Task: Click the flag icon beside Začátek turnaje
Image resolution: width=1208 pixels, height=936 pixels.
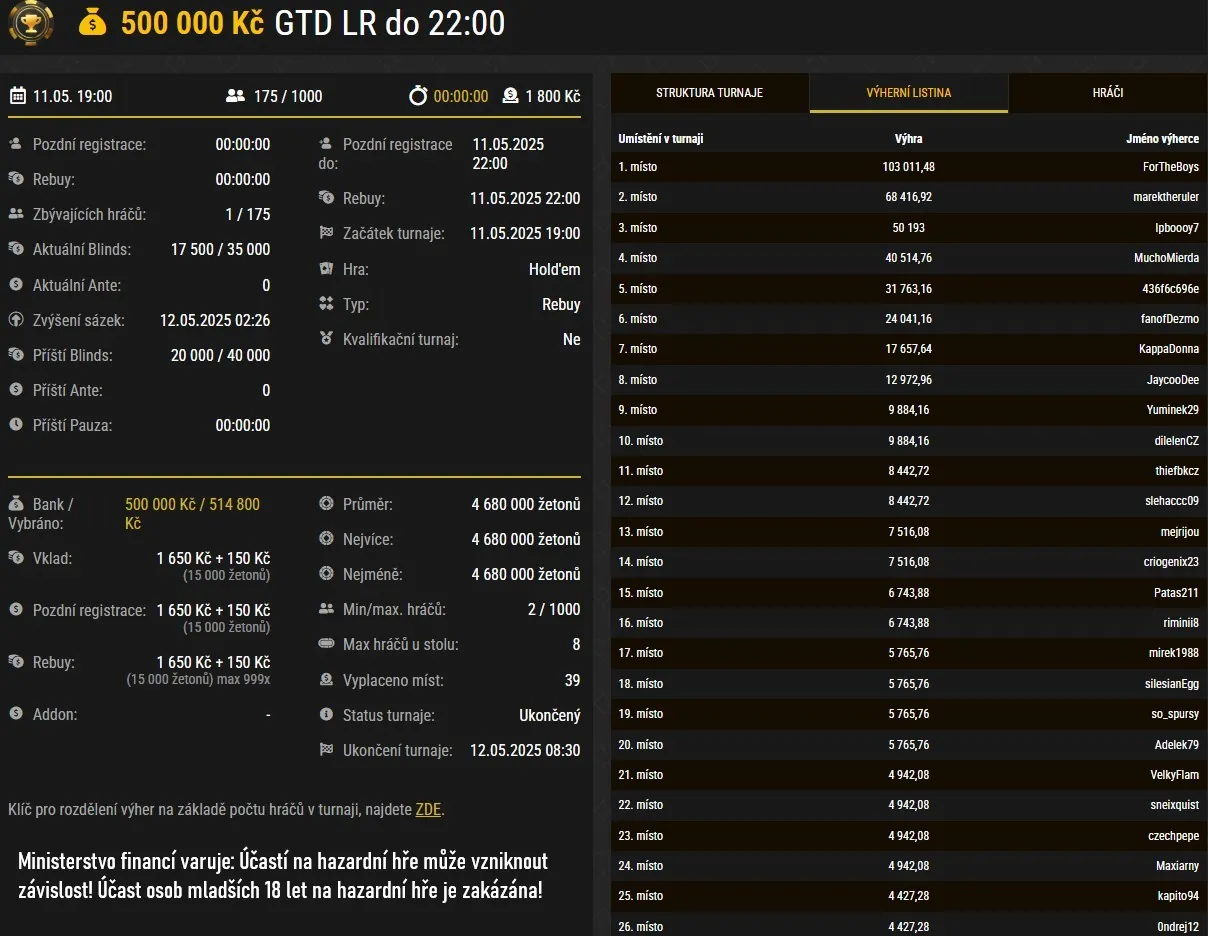Action: point(324,233)
